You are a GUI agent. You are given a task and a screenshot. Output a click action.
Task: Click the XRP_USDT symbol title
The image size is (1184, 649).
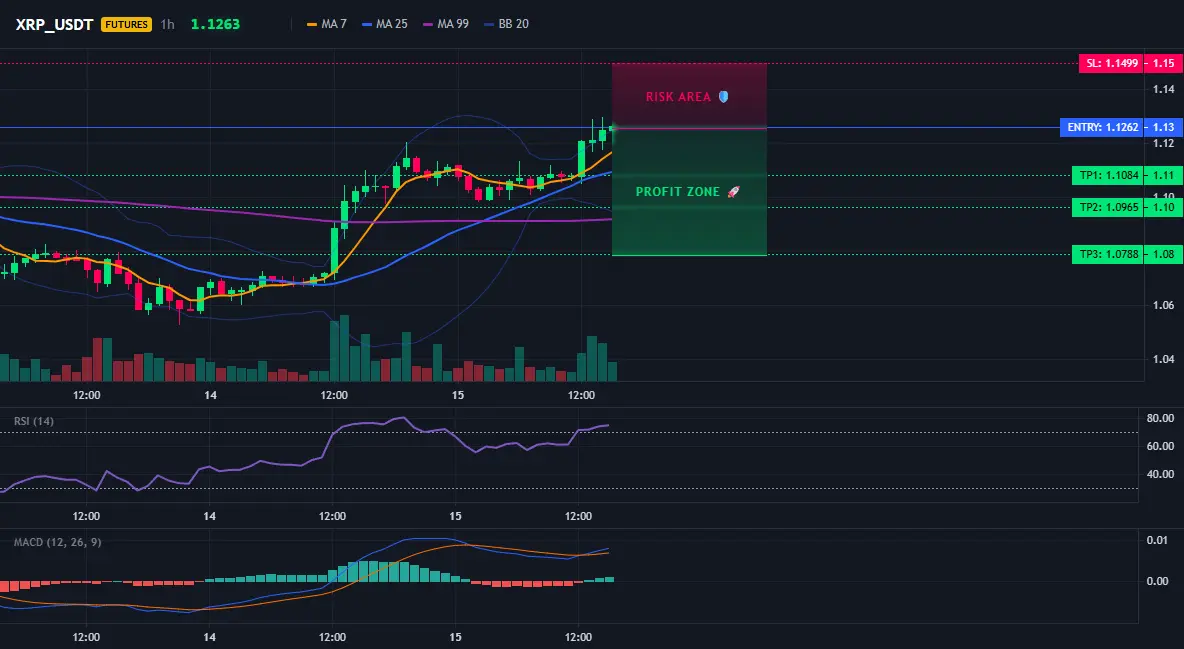tap(54, 24)
